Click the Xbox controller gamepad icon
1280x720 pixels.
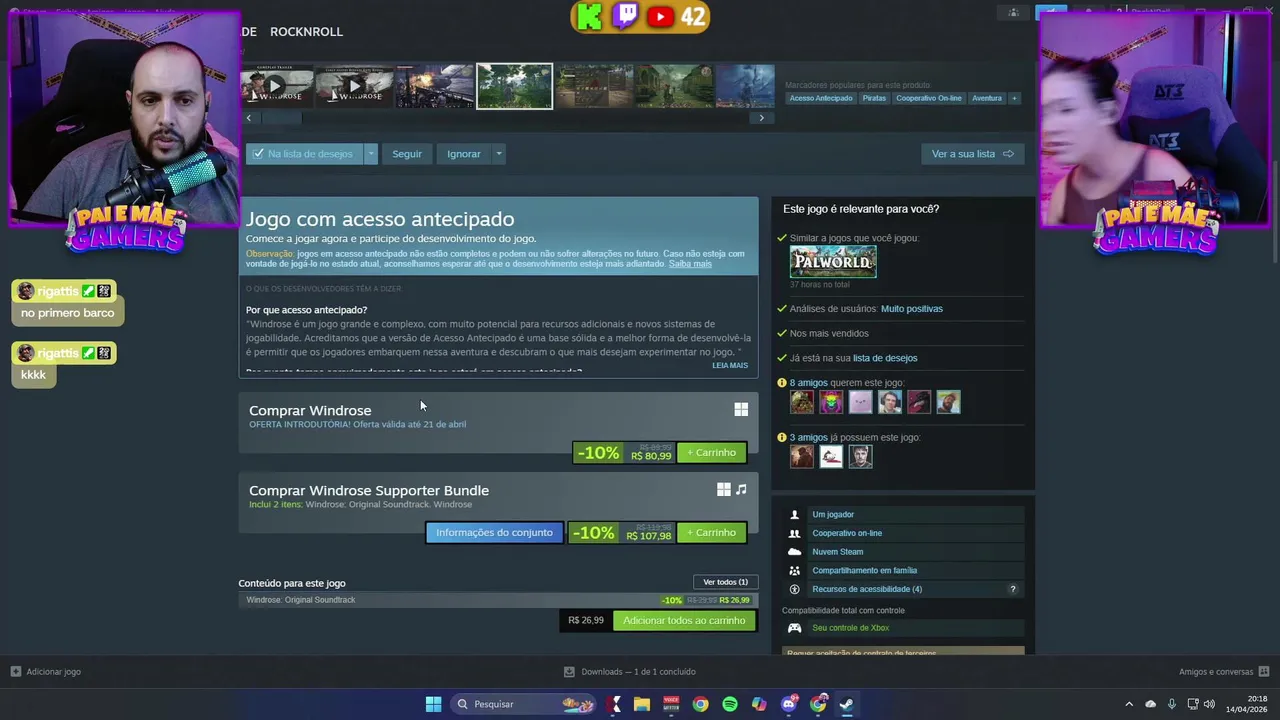pyautogui.click(x=795, y=628)
